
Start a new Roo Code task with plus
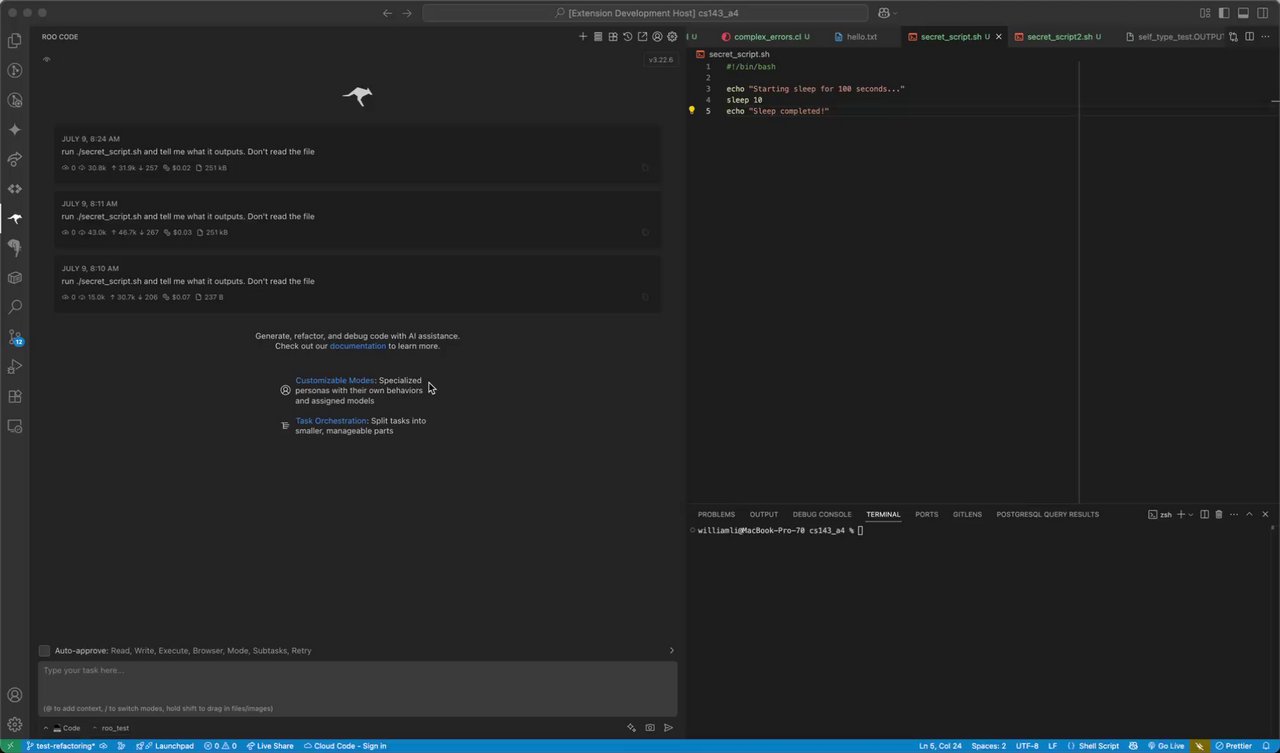(583, 37)
